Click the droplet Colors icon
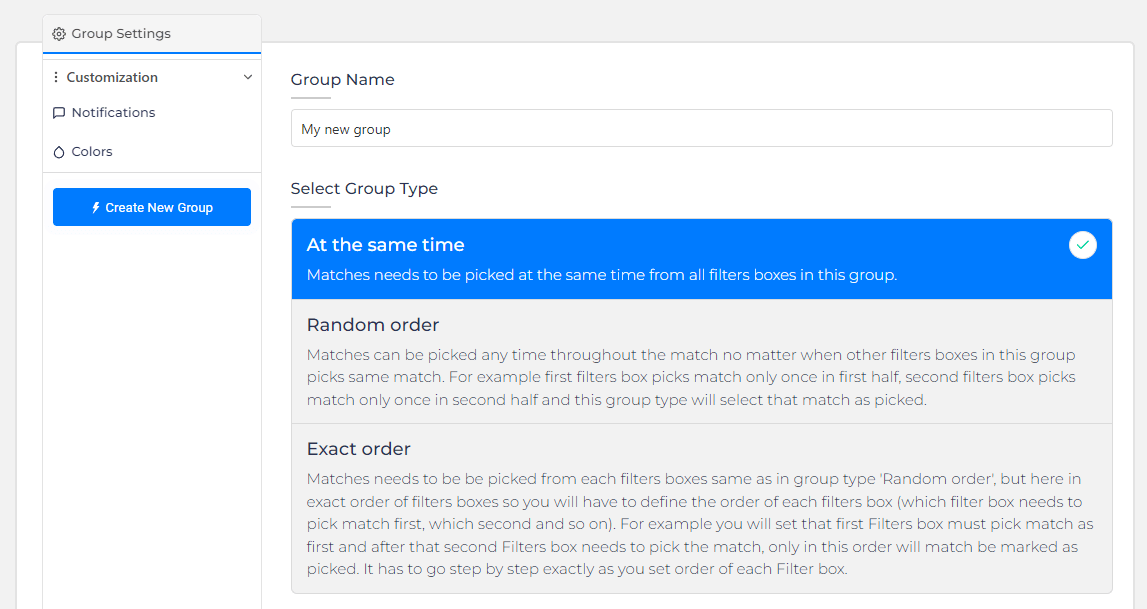The image size is (1147, 609). (59, 152)
